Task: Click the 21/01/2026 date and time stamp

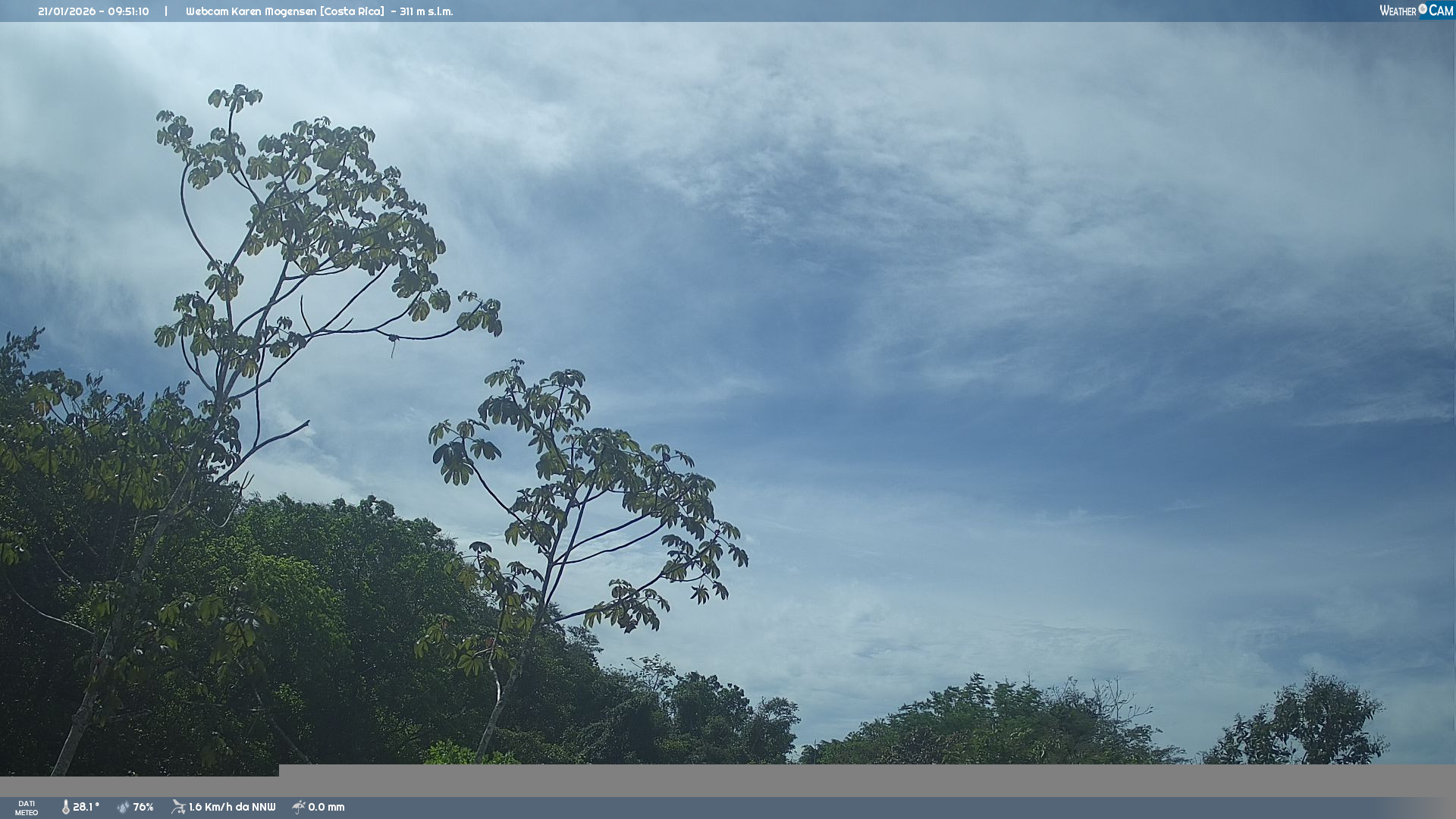Action: point(93,11)
